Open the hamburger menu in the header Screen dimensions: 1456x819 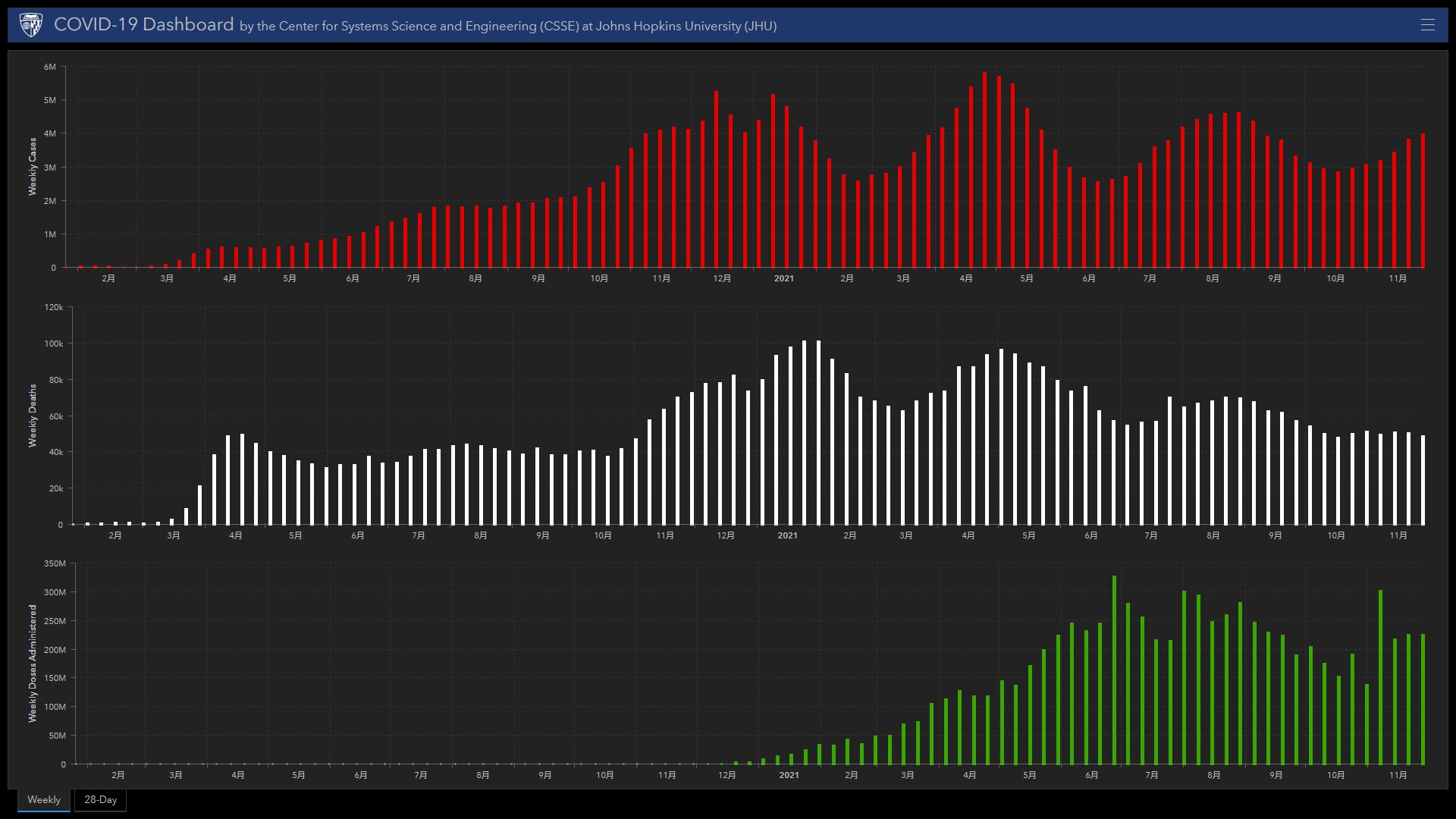click(x=1427, y=25)
